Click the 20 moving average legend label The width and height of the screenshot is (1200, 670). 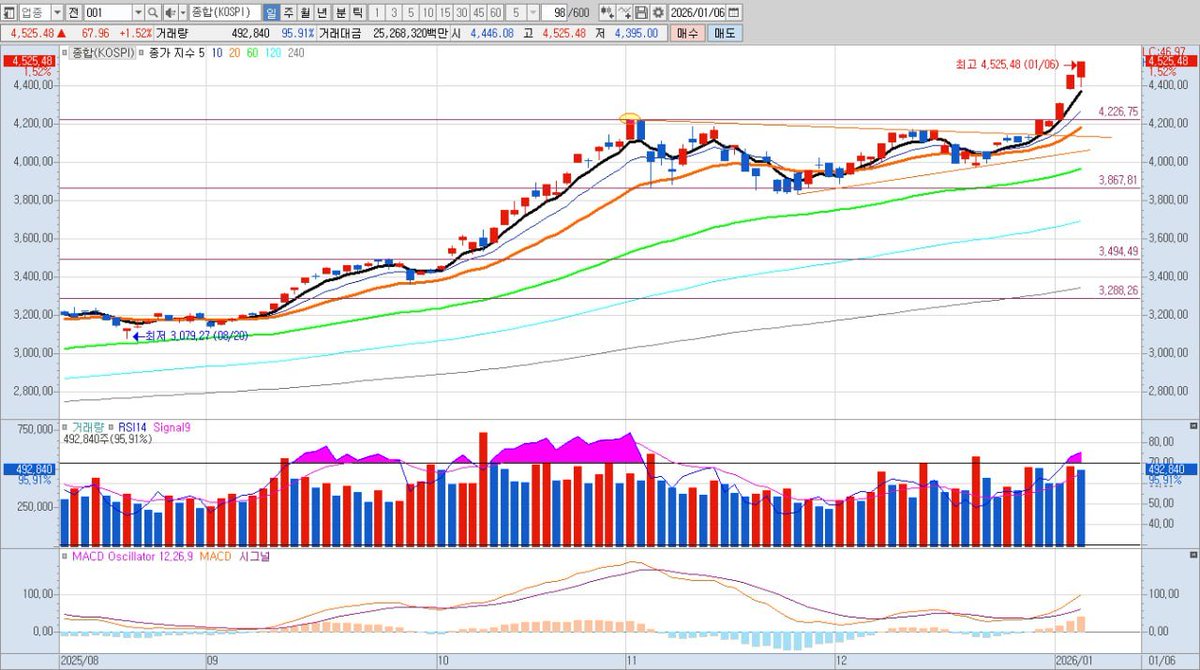234,52
